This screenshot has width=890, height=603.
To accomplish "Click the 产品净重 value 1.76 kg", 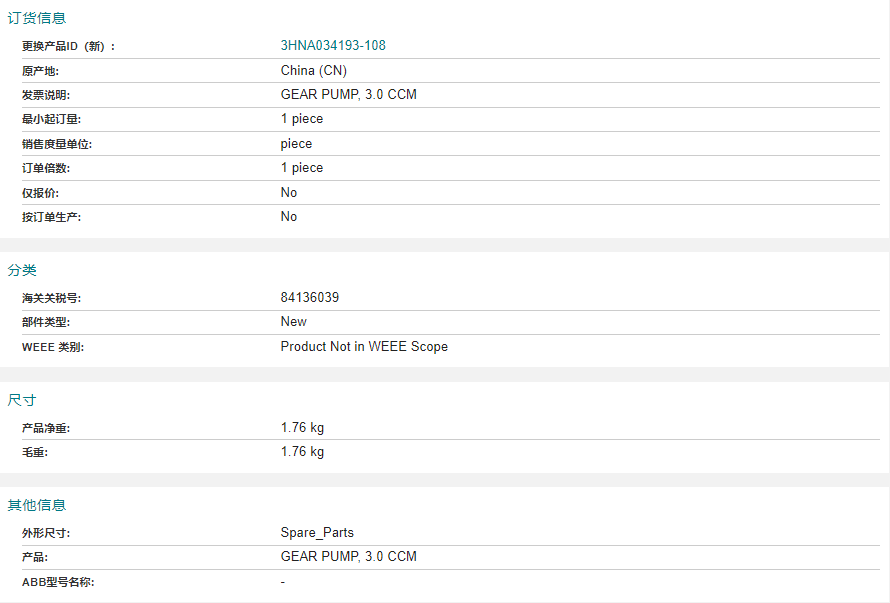I will 303,428.
